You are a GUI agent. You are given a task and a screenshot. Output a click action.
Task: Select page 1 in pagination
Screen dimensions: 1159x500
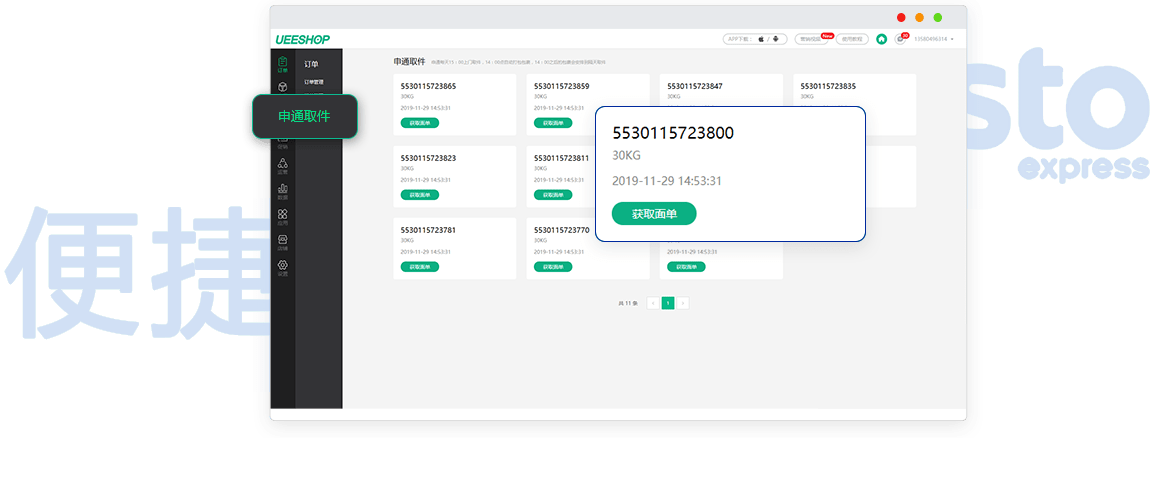[x=668, y=303]
